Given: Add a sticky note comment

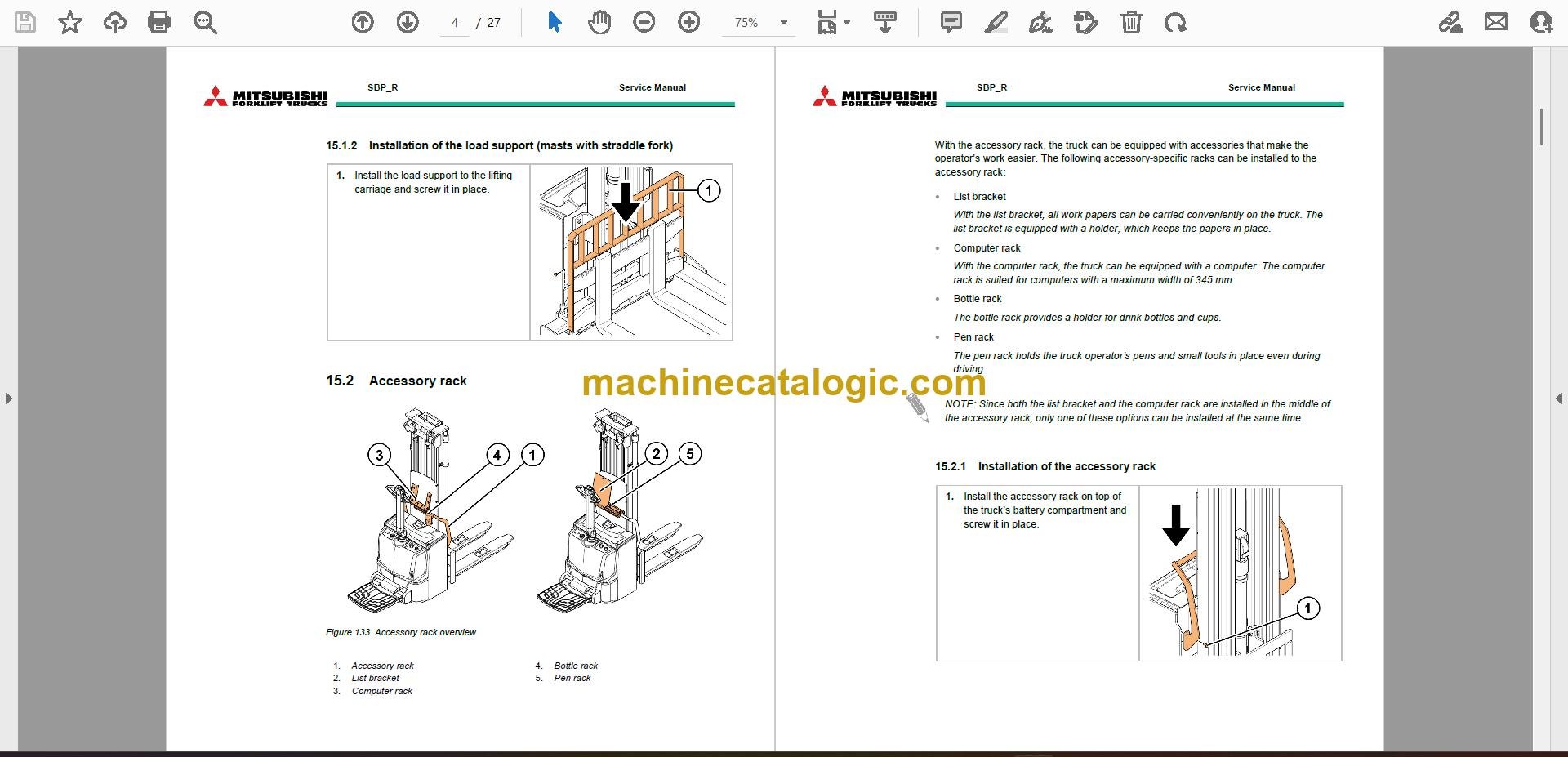Looking at the screenshot, I should click(951, 22).
